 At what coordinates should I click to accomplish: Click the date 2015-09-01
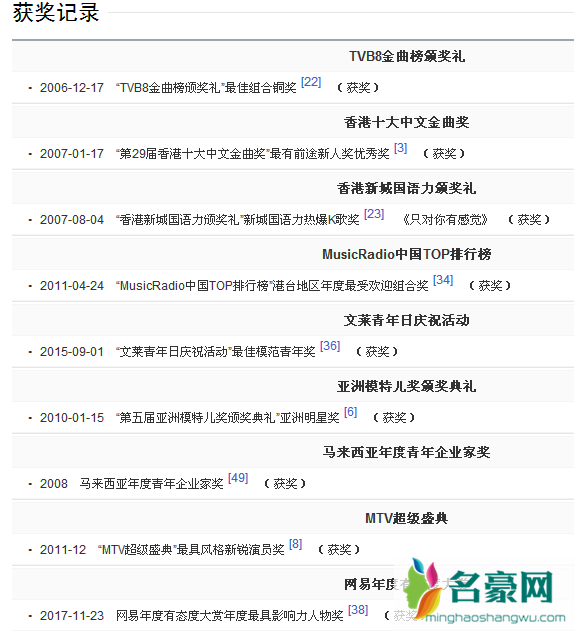coord(72,352)
